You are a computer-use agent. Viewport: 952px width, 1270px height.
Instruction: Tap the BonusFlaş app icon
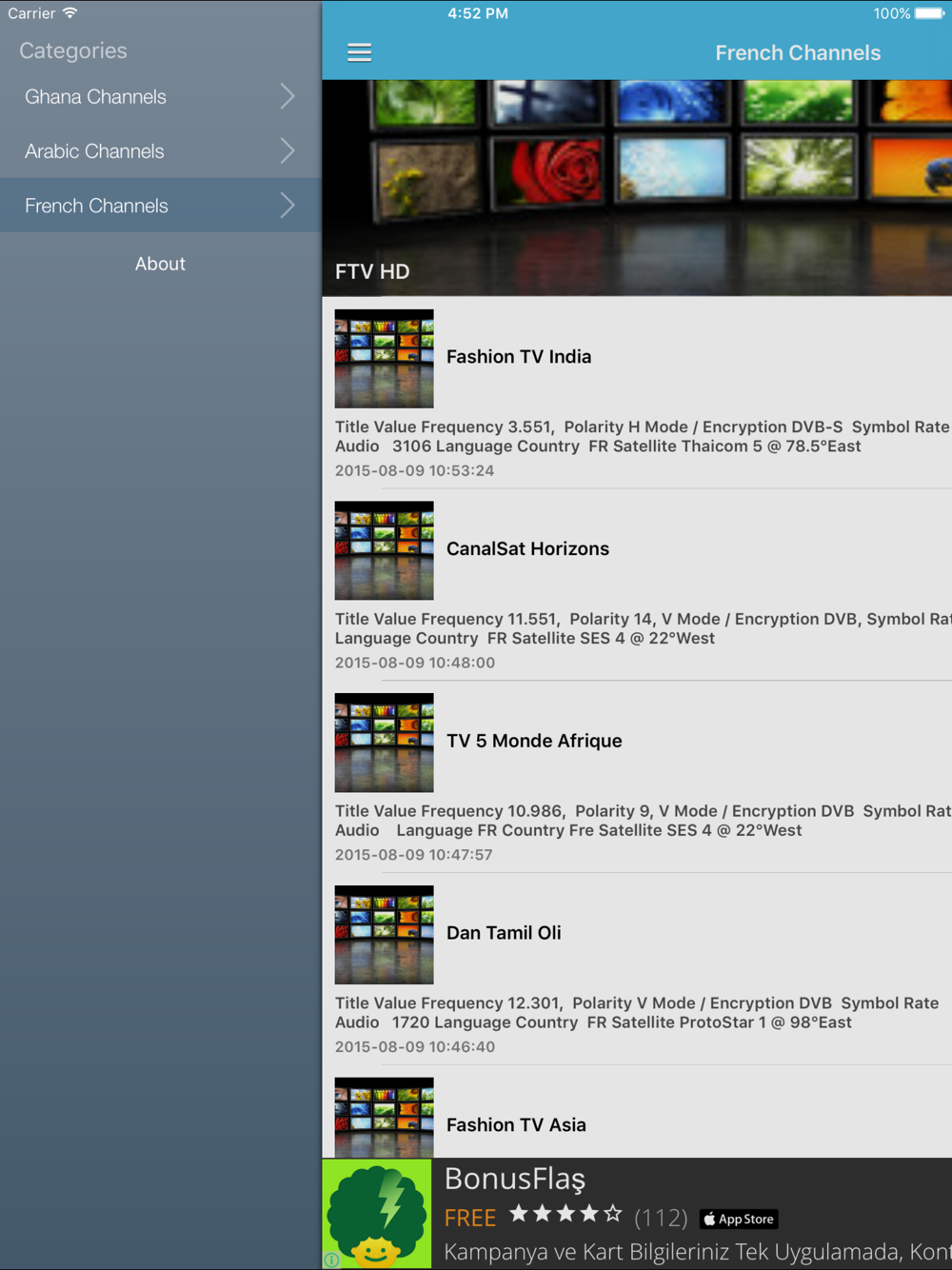coord(377,1214)
